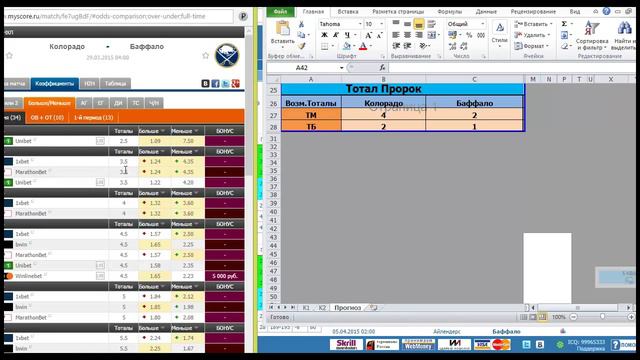Center text horizontally in Excel ribbon
The height and width of the screenshot is (360, 640).
[407, 35]
